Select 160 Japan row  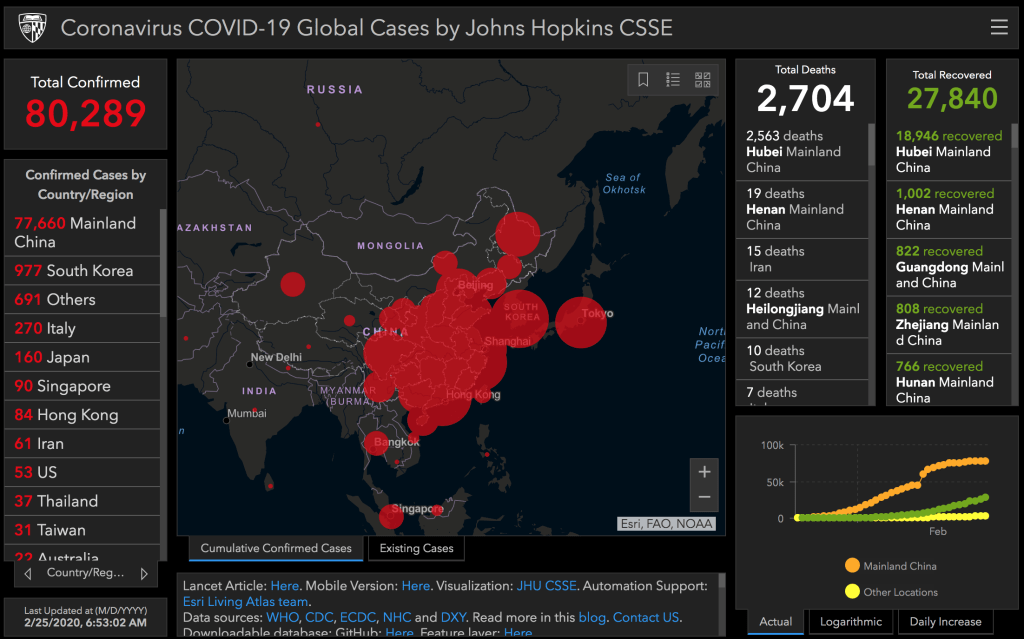(82, 357)
